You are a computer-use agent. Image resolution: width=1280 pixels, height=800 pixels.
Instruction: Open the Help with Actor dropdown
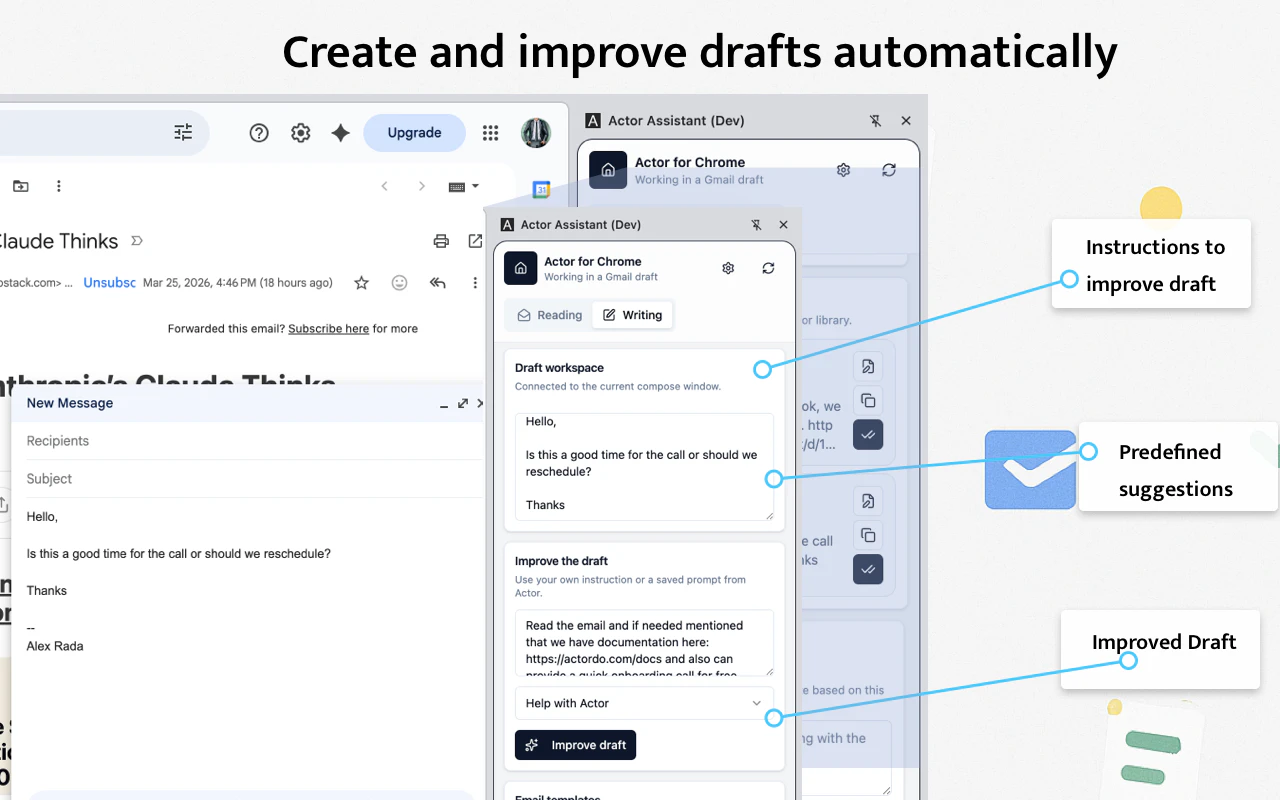point(643,703)
